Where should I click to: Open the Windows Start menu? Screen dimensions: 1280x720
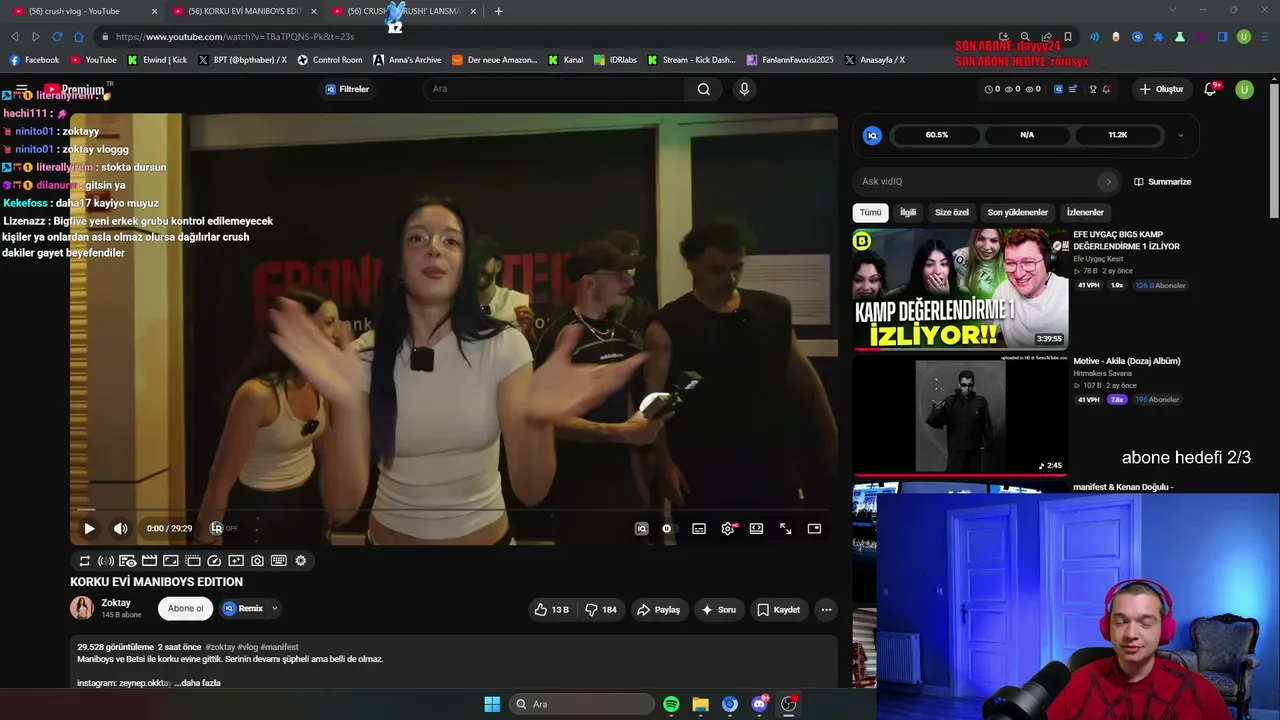point(492,704)
